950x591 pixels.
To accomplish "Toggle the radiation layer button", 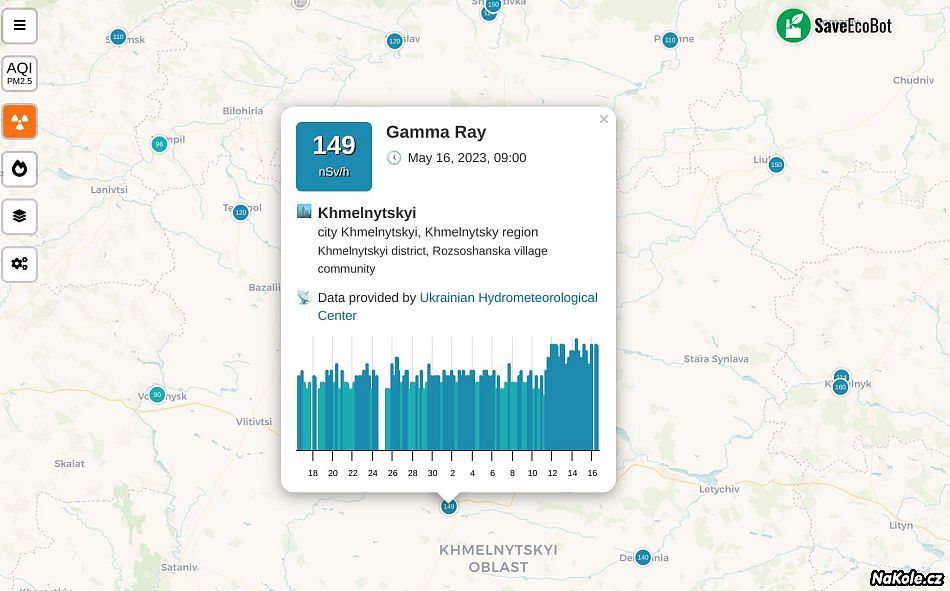I will point(19,122).
